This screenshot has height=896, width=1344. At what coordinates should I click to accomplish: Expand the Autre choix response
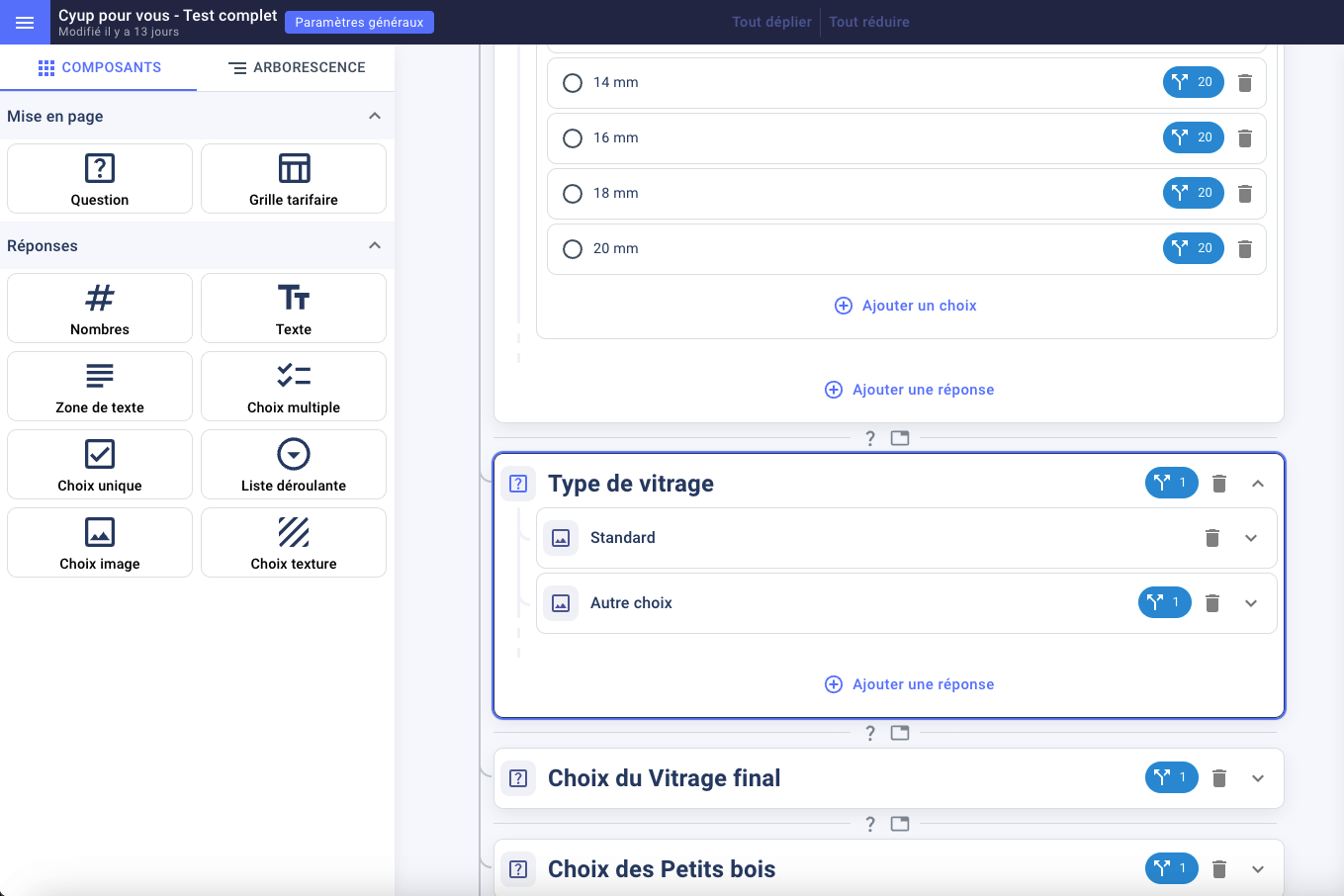click(1251, 603)
